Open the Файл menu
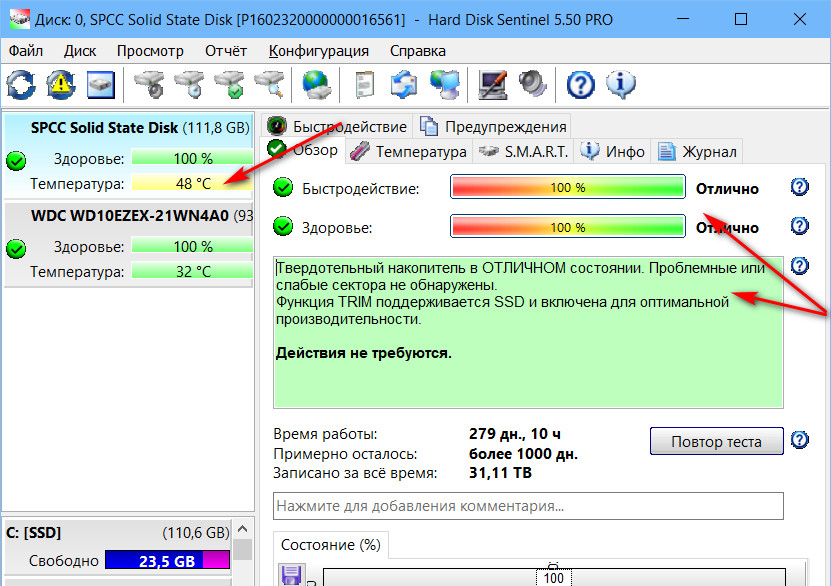The width and height of the screenshot is (831, 586). click(25, 50)
